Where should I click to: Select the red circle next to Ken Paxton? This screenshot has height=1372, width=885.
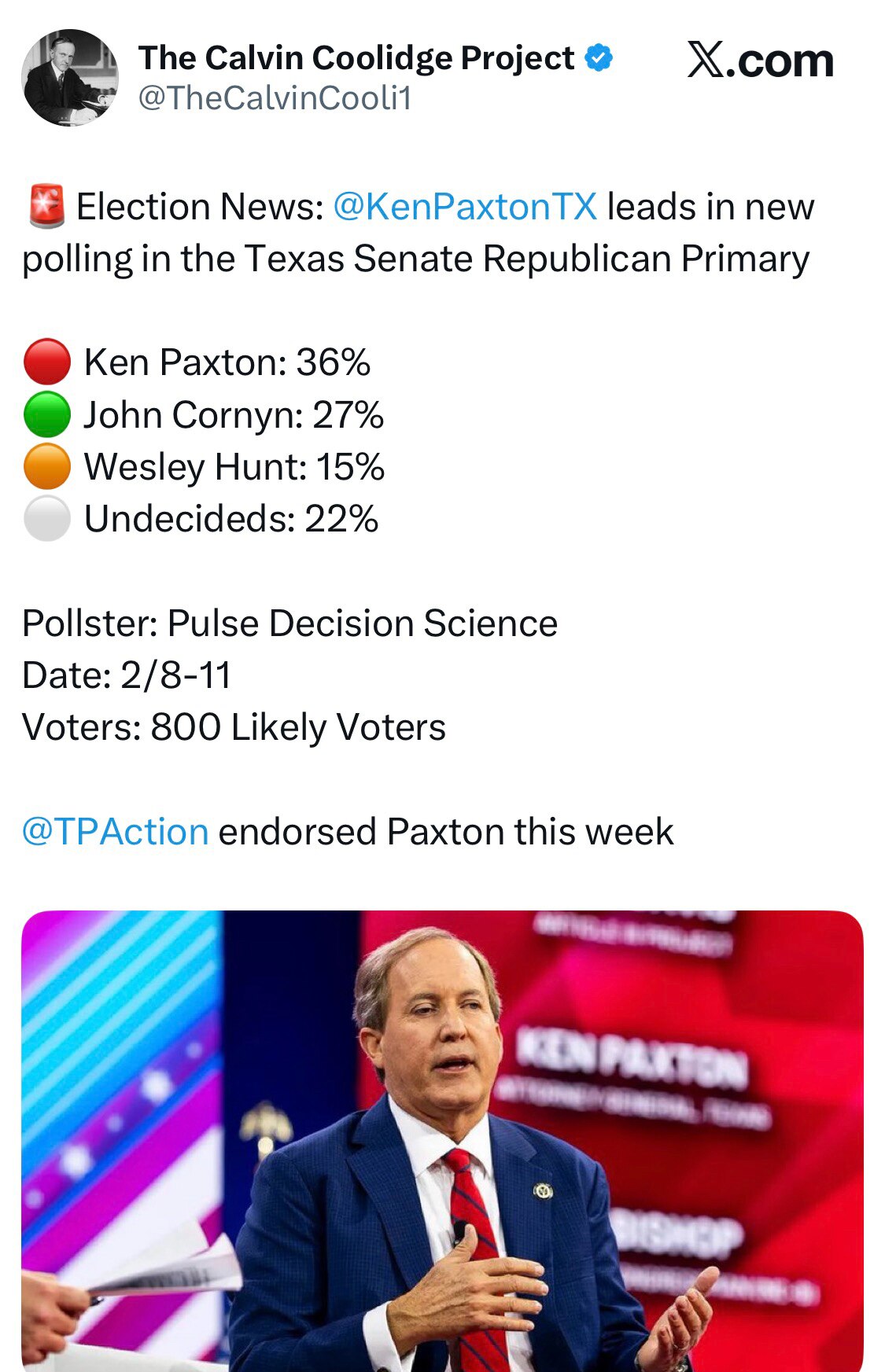point(49,362)
